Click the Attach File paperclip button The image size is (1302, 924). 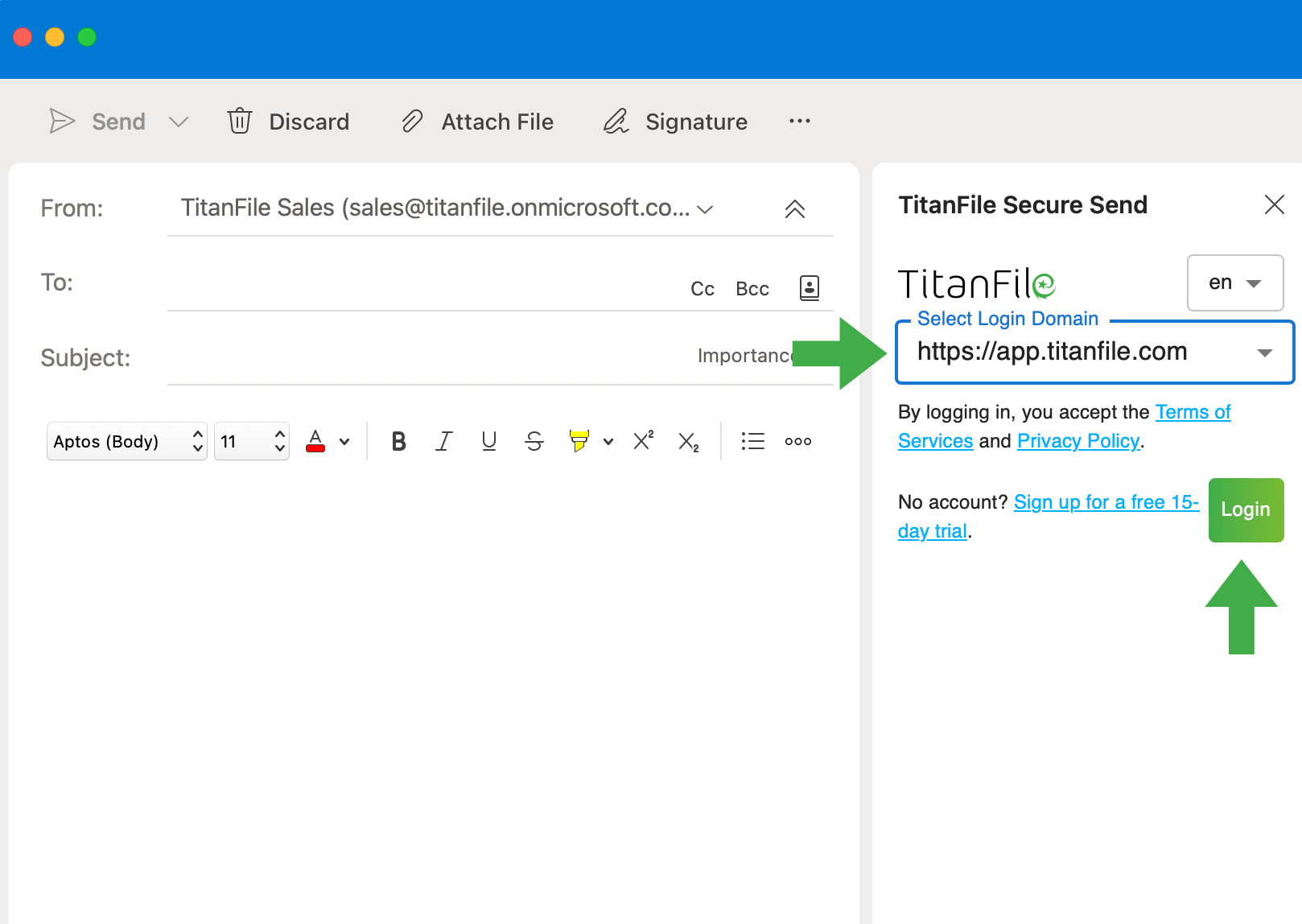click(x=477, y=122)
